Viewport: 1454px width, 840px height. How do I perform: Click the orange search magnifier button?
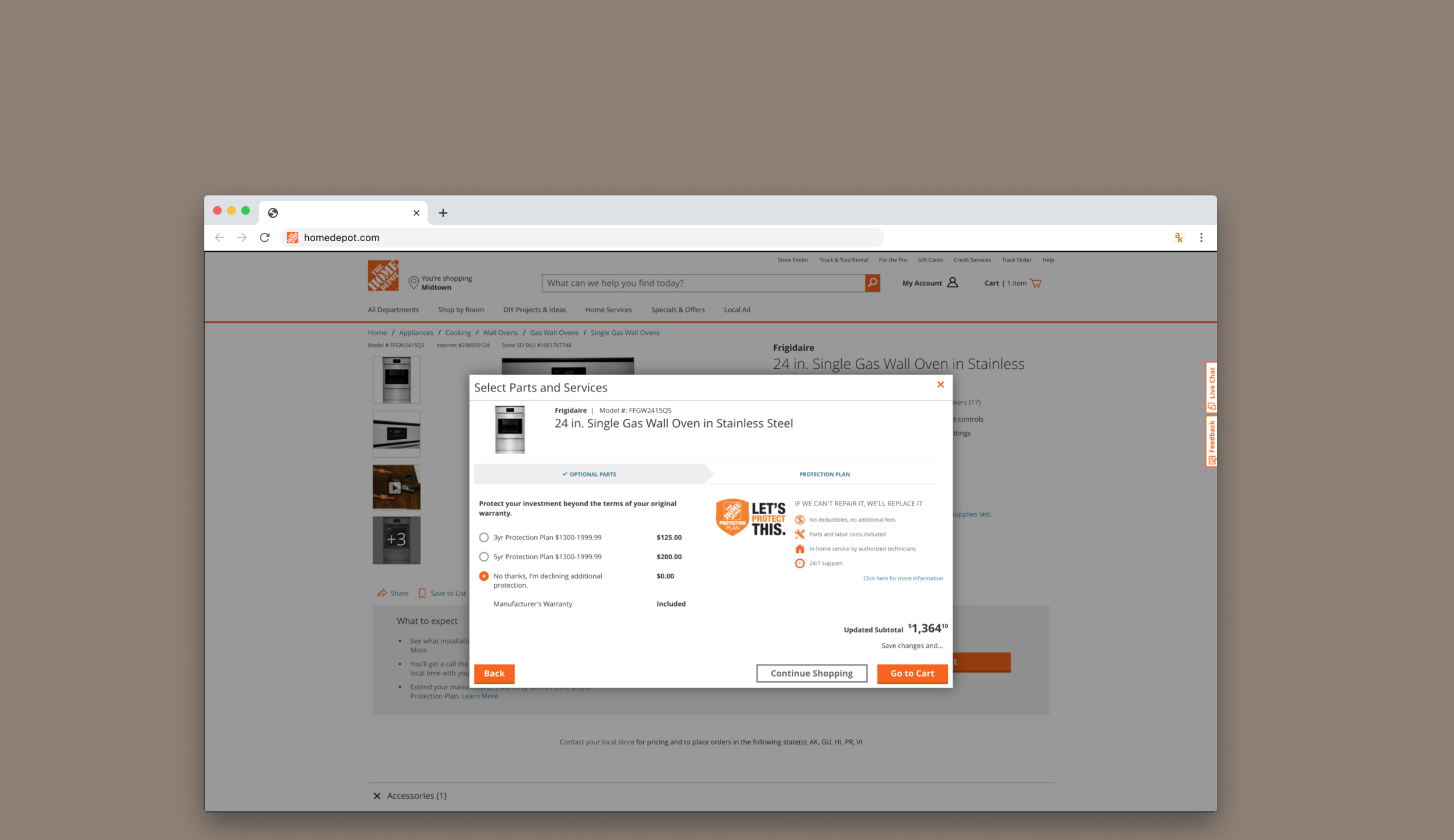[872, 283]
